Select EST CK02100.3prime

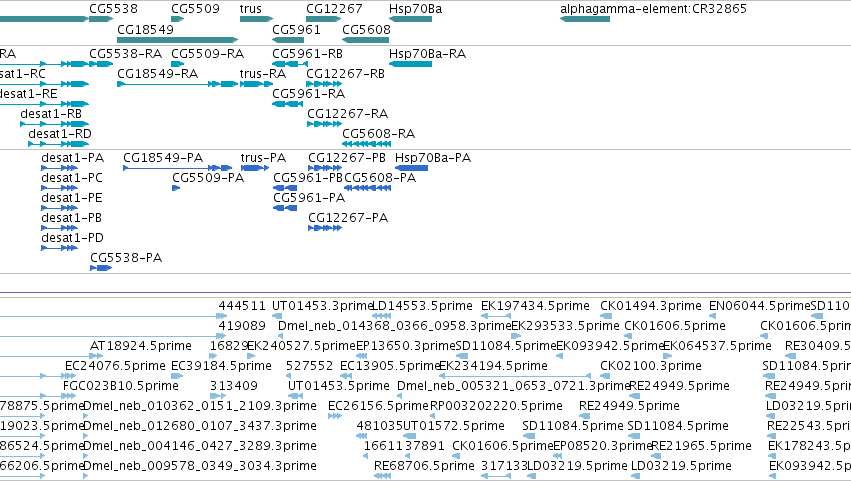point(651,366)
